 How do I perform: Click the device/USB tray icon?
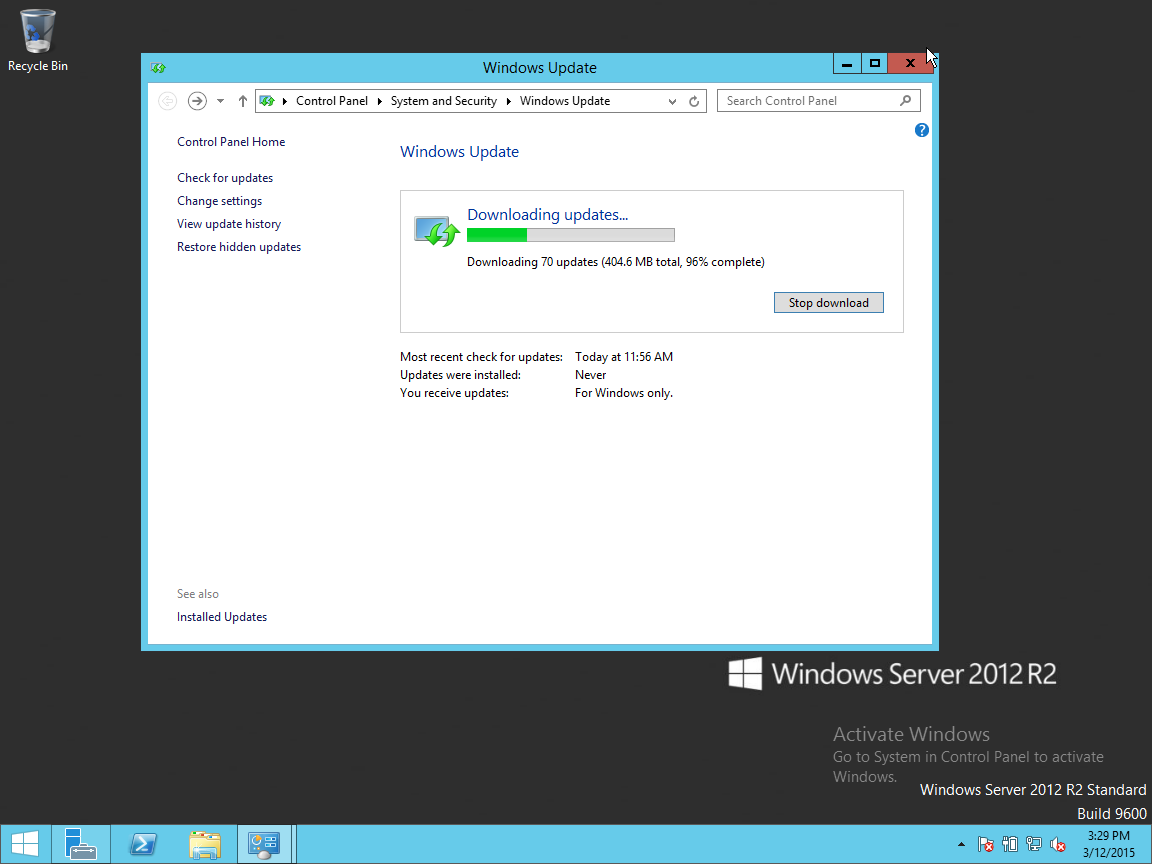coord(1010,845)
